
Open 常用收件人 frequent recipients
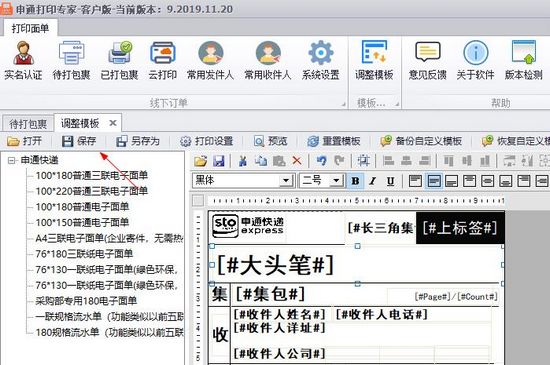pyautogui.click(x=268, y=60)
